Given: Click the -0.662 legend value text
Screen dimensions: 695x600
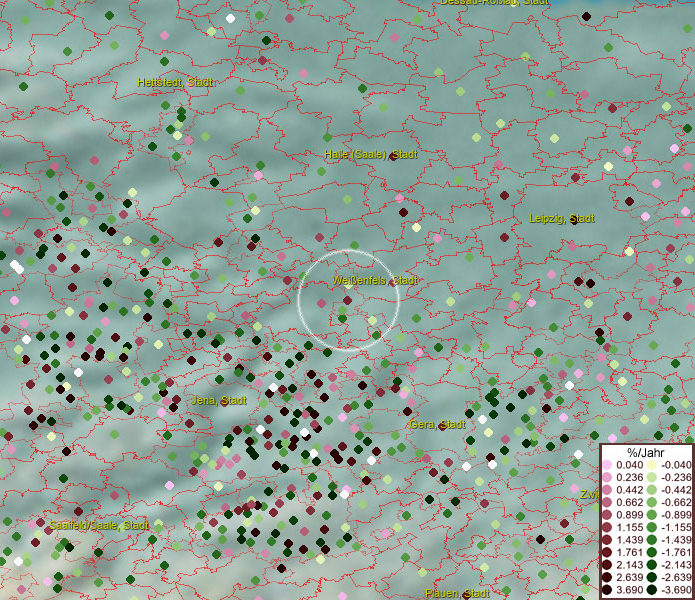Looking at the screenshot, I should tap(676, 503).
